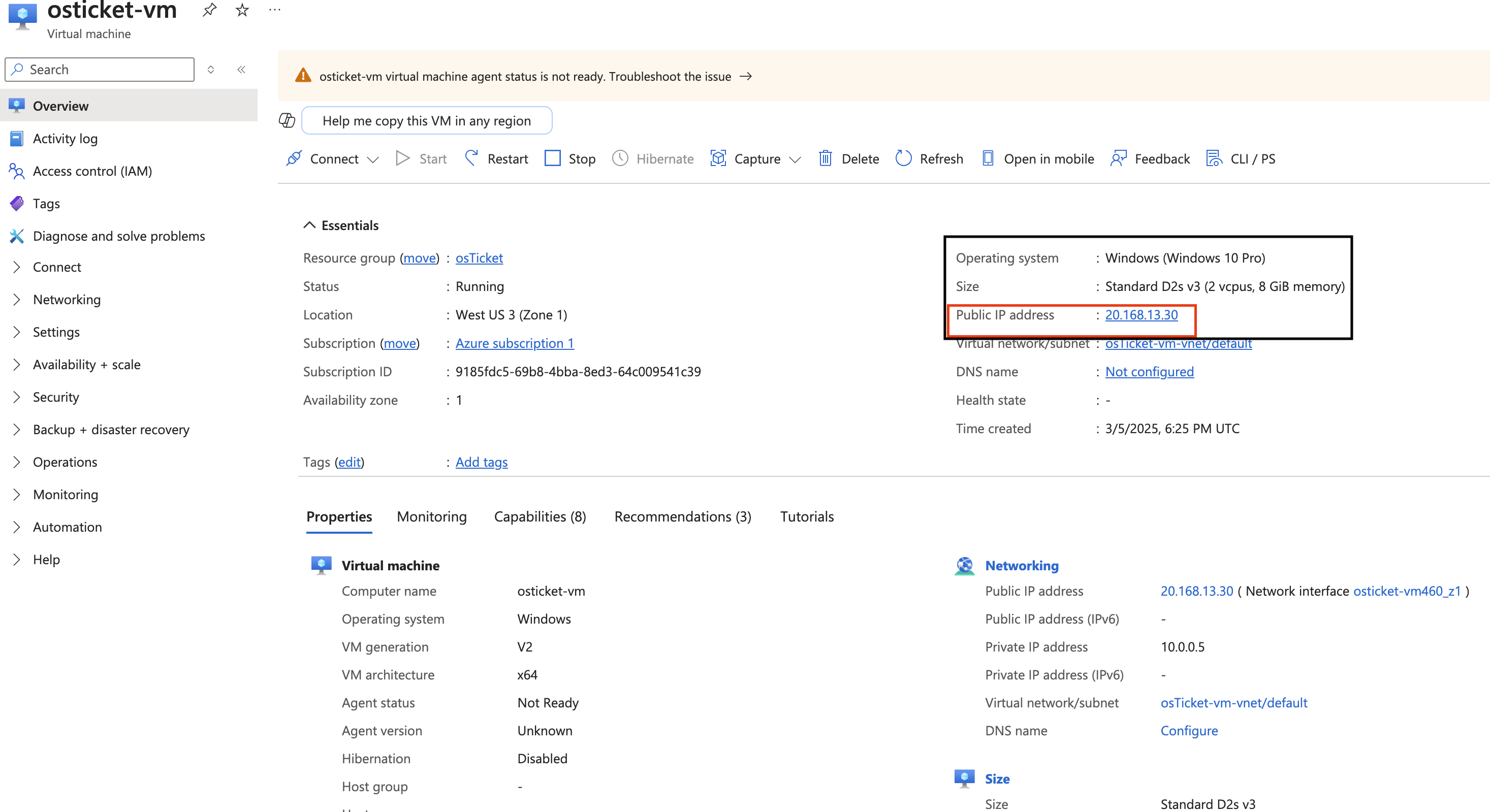Image resolution: width=1490 pixels, height=812 pixels.
Task: Open public IP 20.168.13.30 in Networking properties
Action: (1196, 591)
